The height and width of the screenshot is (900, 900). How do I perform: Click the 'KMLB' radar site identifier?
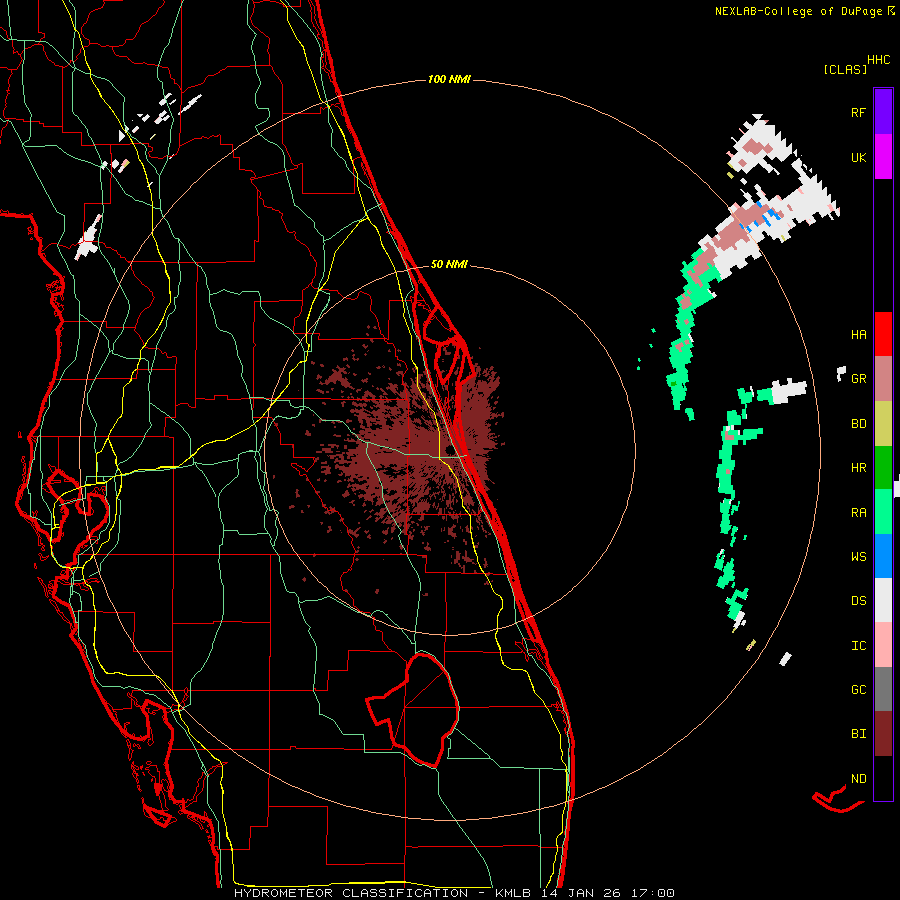click(513, 893)
